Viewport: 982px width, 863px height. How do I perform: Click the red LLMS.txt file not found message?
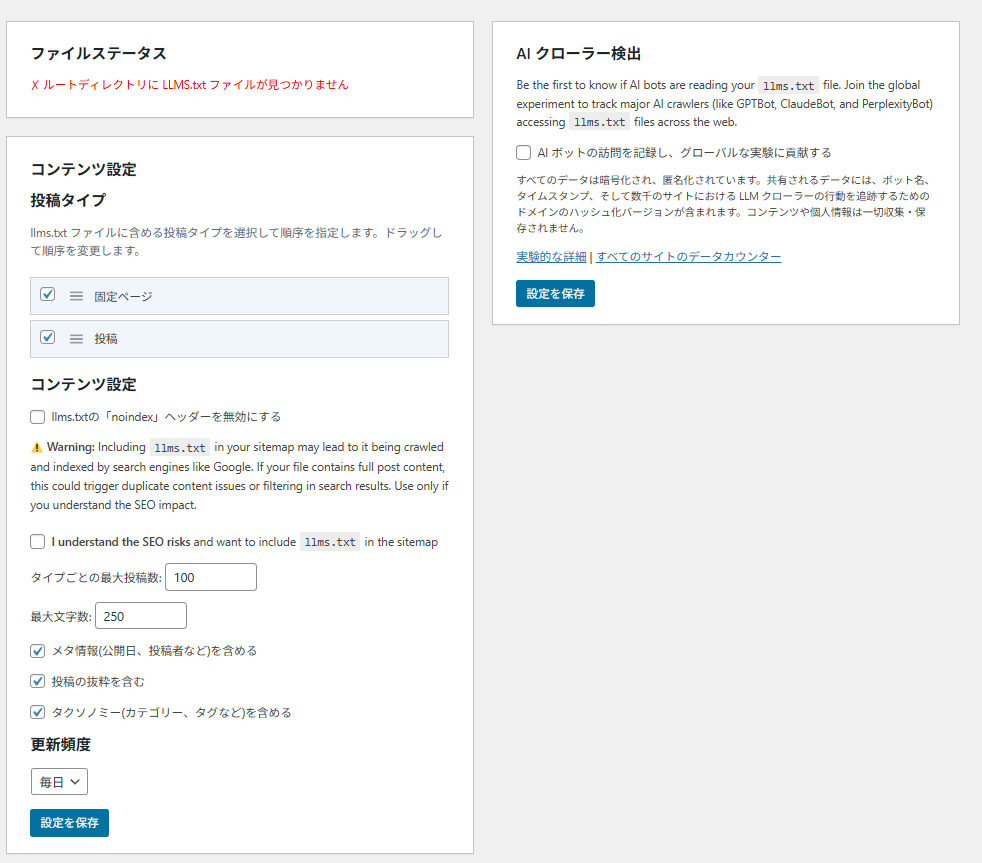(190, 85)
